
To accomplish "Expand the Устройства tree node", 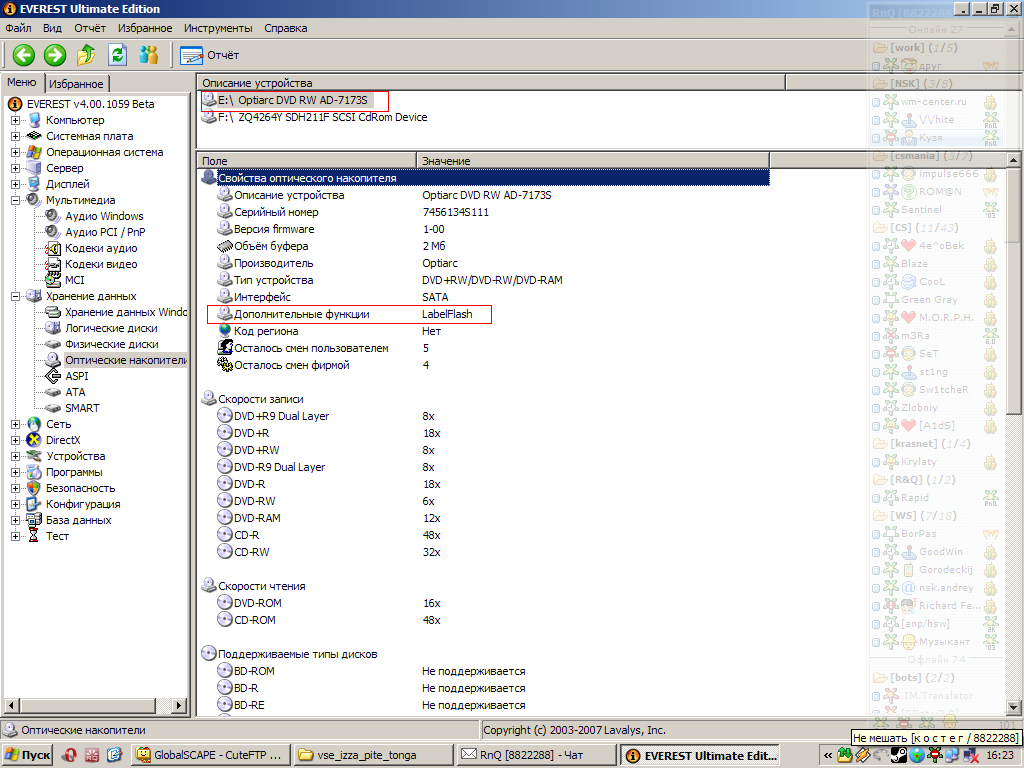I will [15, 456].
